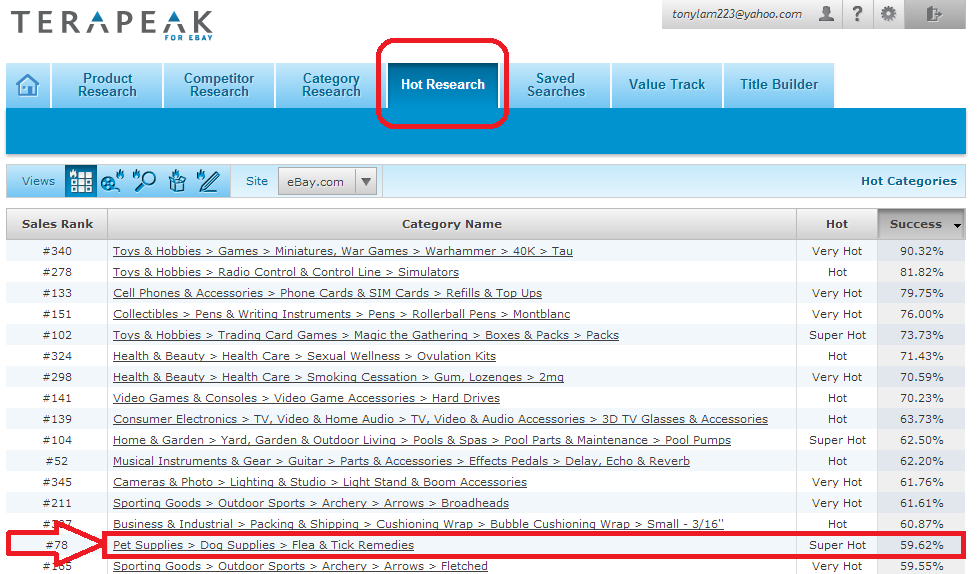The image size is (978, 574).
Task: Click the 81.82% success value
Action: point(921,272)
